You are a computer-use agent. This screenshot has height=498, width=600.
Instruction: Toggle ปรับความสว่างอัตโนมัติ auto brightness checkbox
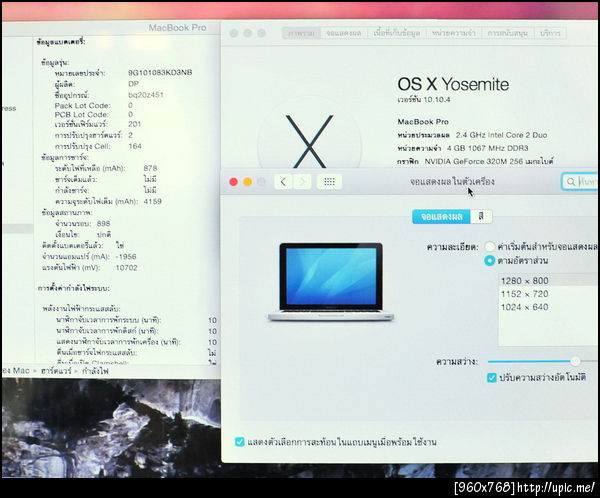pyautogui.click(x=492, y=378)
